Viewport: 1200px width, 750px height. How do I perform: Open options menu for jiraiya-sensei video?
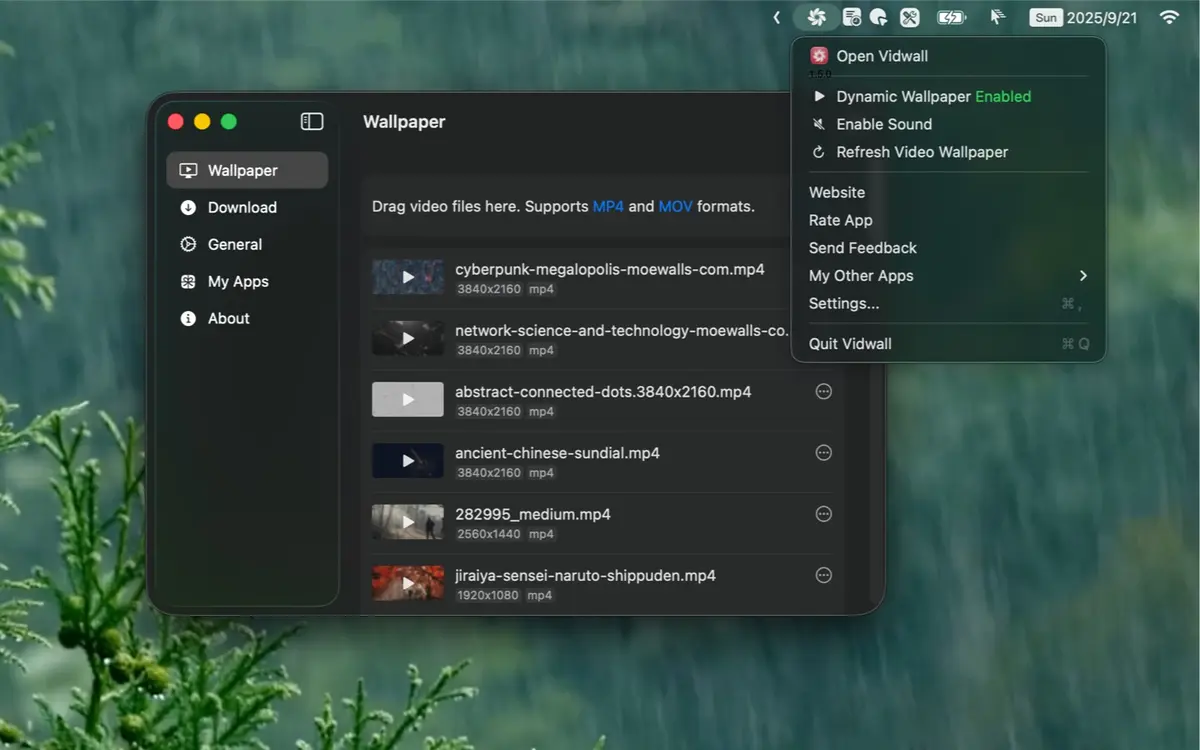tap(823, 575)
